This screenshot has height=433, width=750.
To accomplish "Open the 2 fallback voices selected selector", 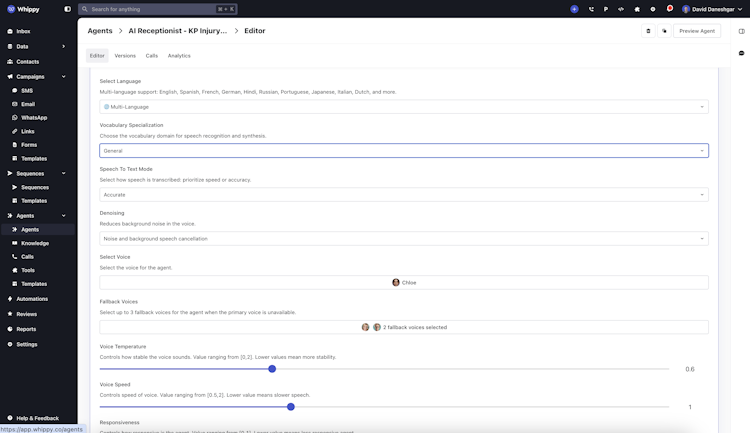I will pos(404,327).
